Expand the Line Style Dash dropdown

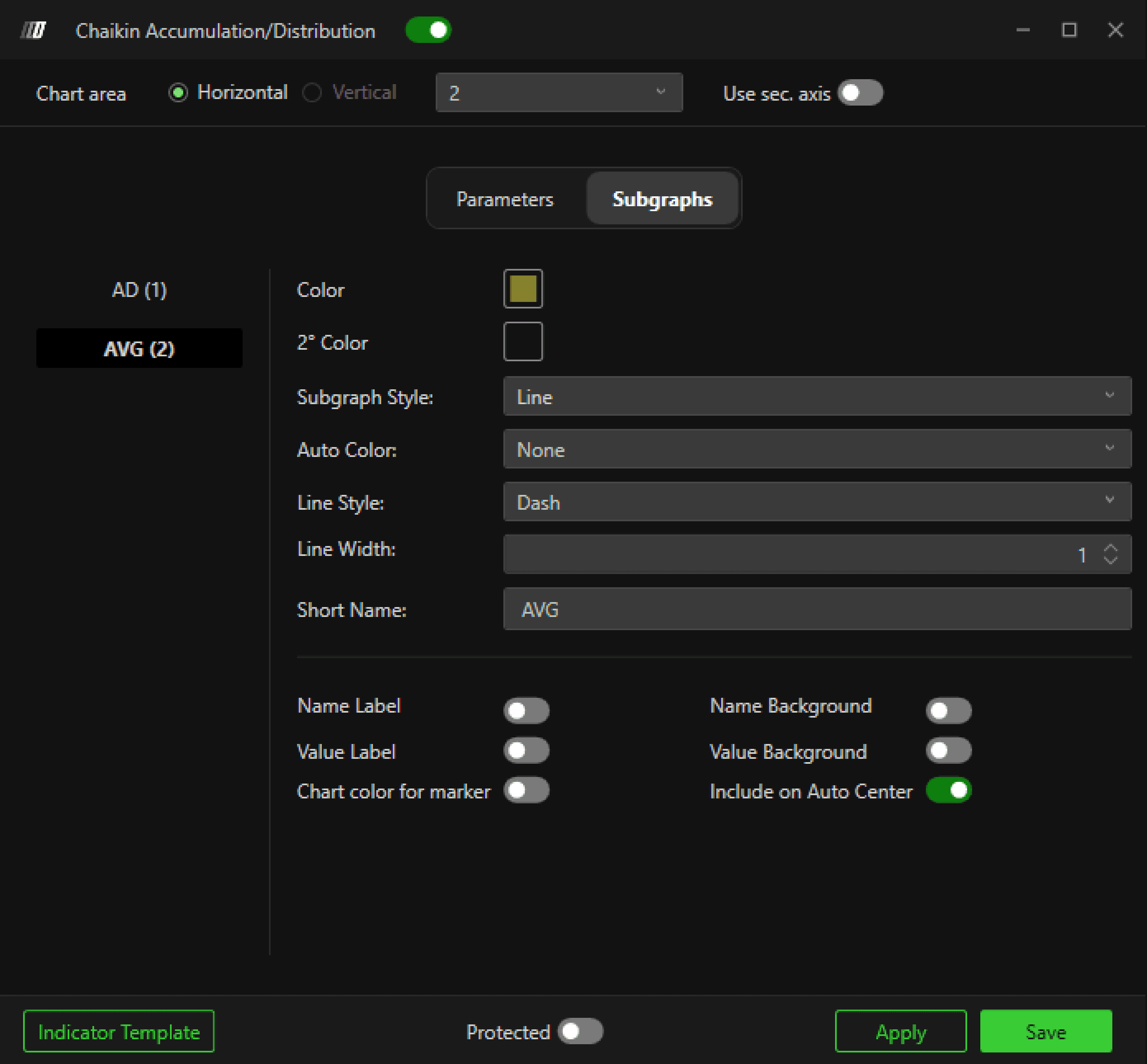[x=817, y=502]
